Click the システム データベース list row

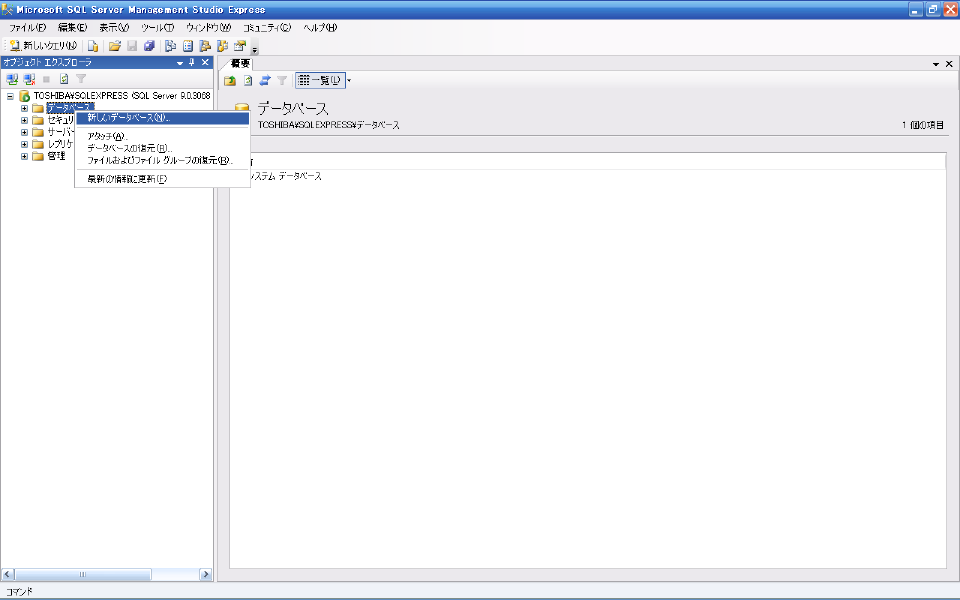(x=588, y=176)
